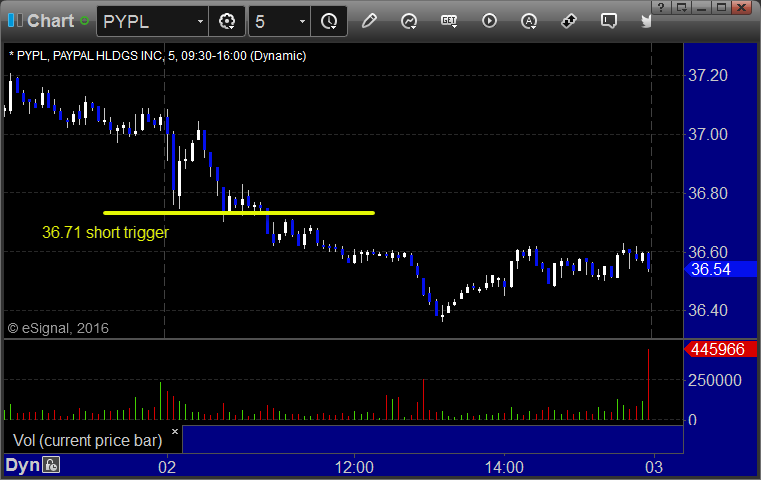Open the chart studies icon
This screenshot has width=761, height=480.
click(409, 21)
